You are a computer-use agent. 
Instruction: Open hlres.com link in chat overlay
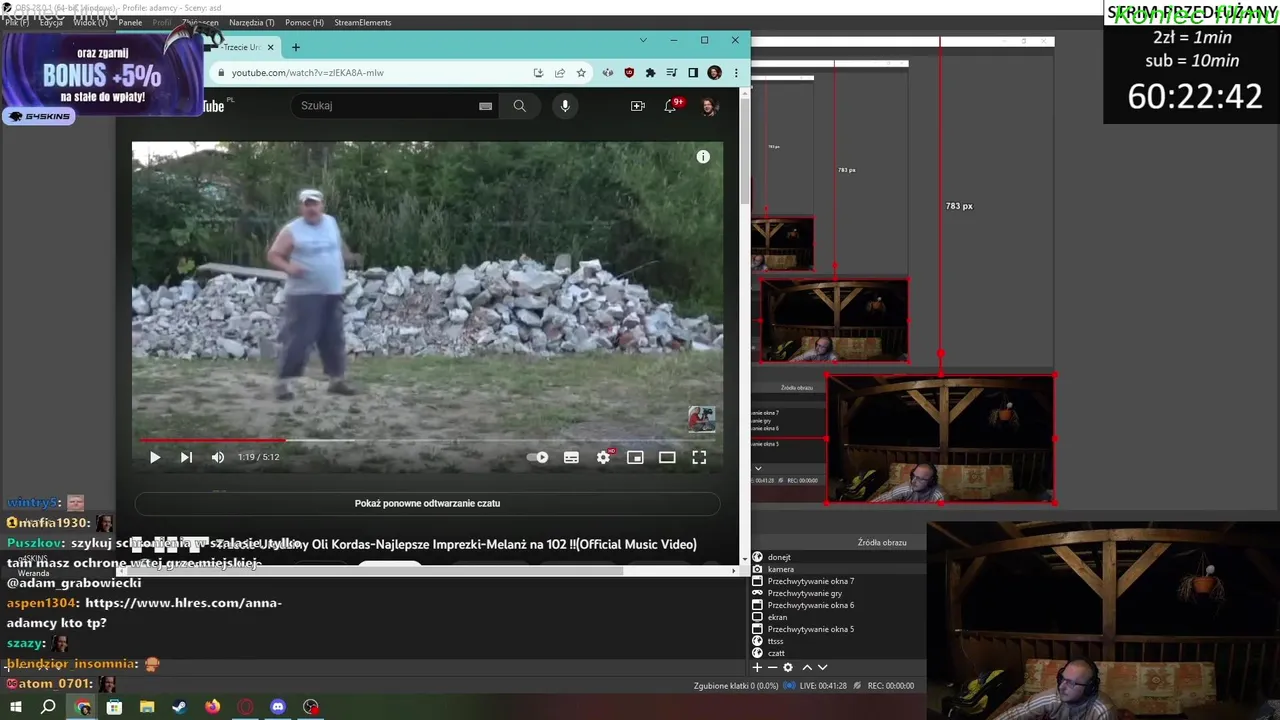(x=183, y=603)
